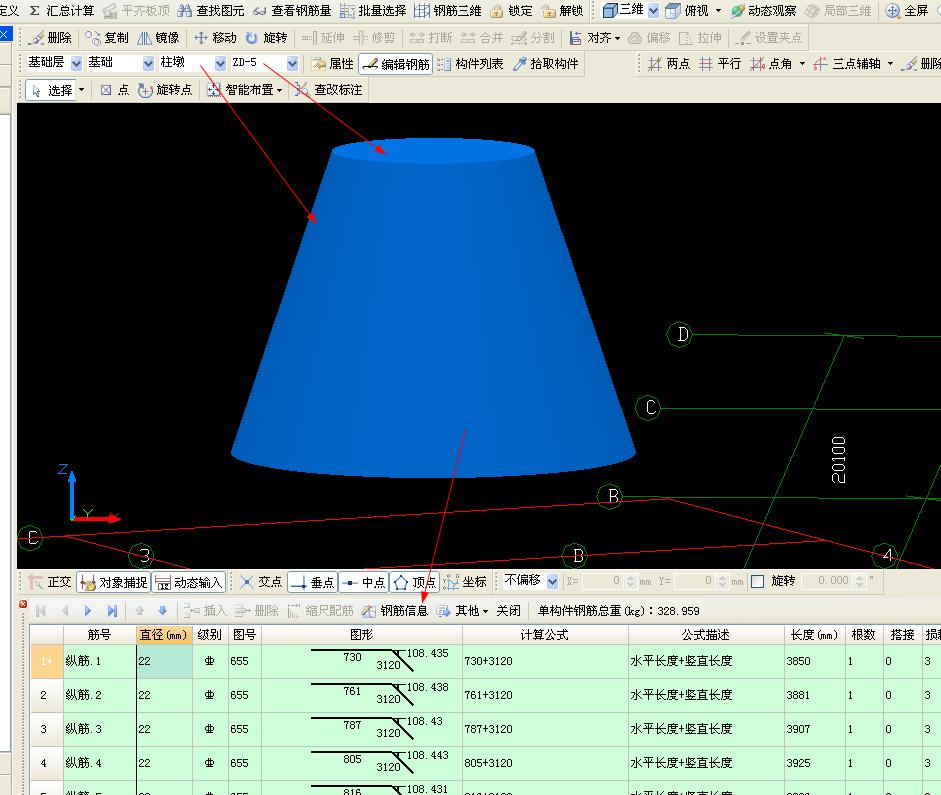Expand the ZD-5 component dropdown
The image size is (941, 795).
tap(292, 63)
